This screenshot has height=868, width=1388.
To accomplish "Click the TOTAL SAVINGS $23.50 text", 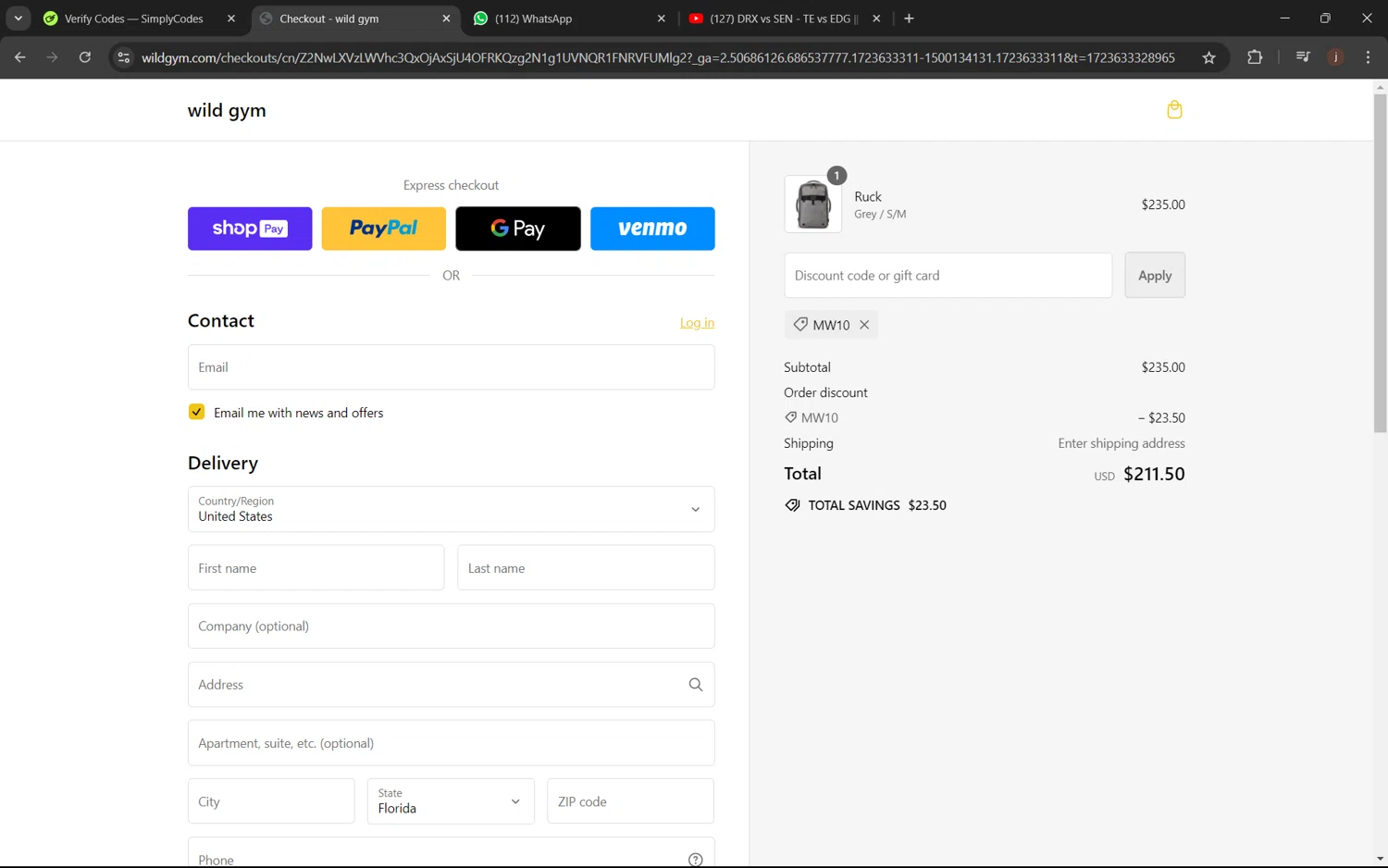I will (877, 505).
